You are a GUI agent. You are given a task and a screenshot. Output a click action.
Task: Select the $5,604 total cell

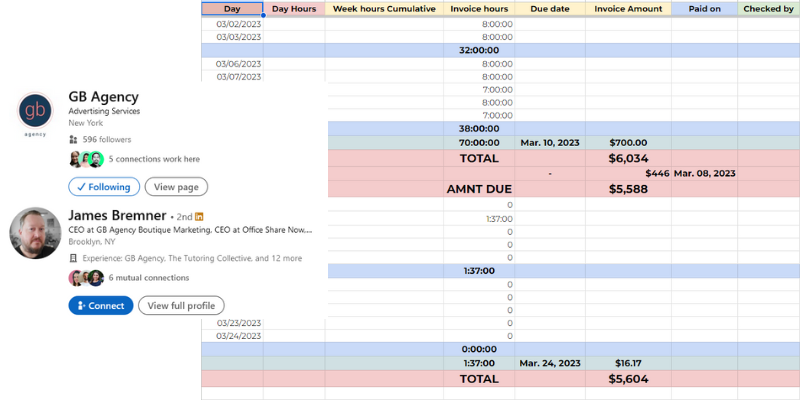(x=628, y=379)
